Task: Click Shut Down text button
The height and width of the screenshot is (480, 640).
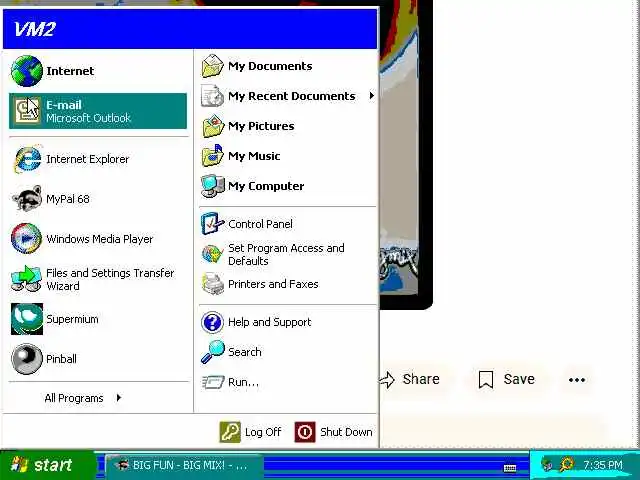Action: [346, 432]
